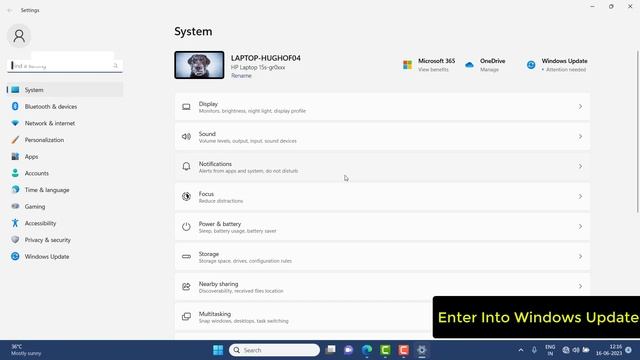Click the search magnifier in settings search box

click(x=116, y=66)
